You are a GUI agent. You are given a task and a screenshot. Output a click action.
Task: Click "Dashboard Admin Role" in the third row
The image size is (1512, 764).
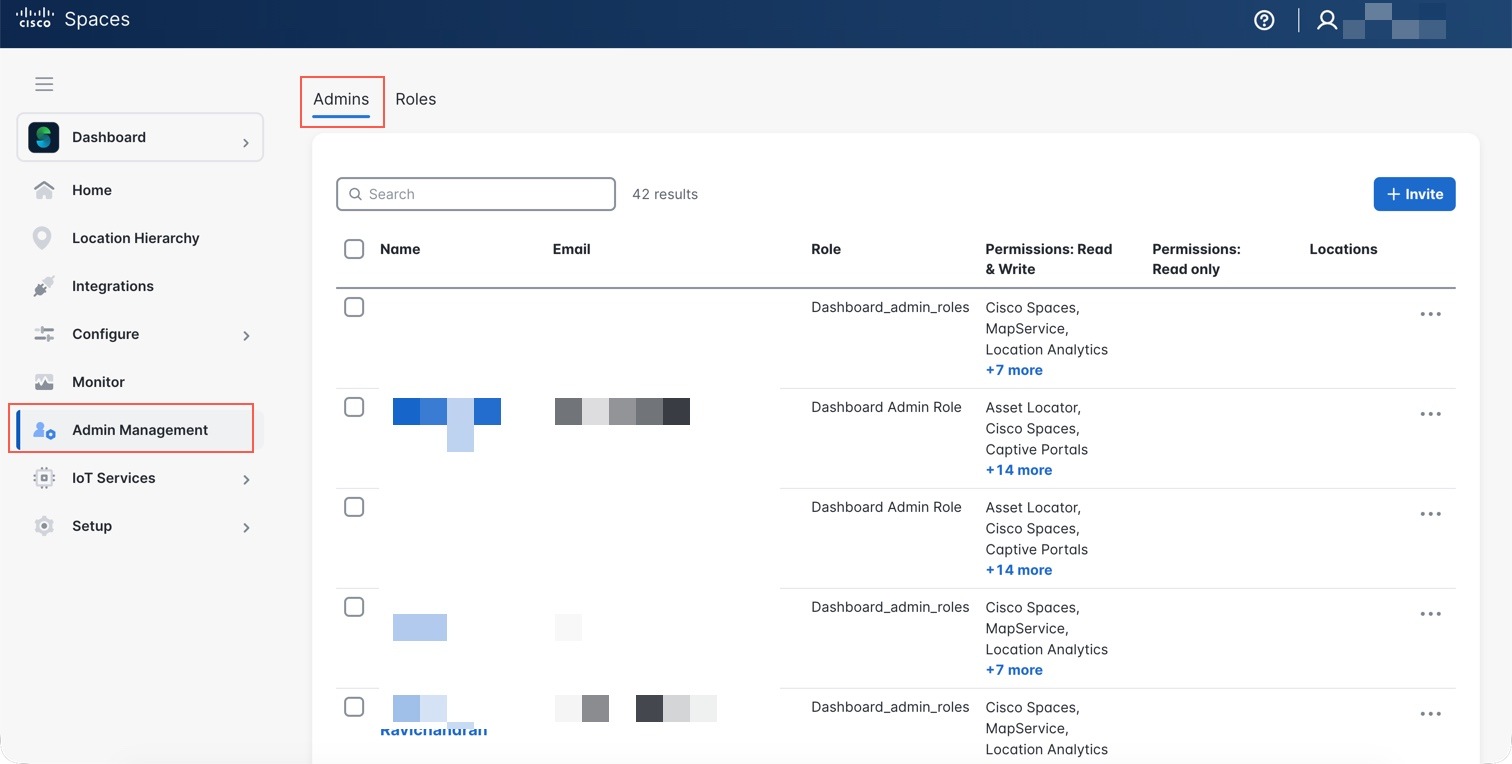[x=886, y=507]
